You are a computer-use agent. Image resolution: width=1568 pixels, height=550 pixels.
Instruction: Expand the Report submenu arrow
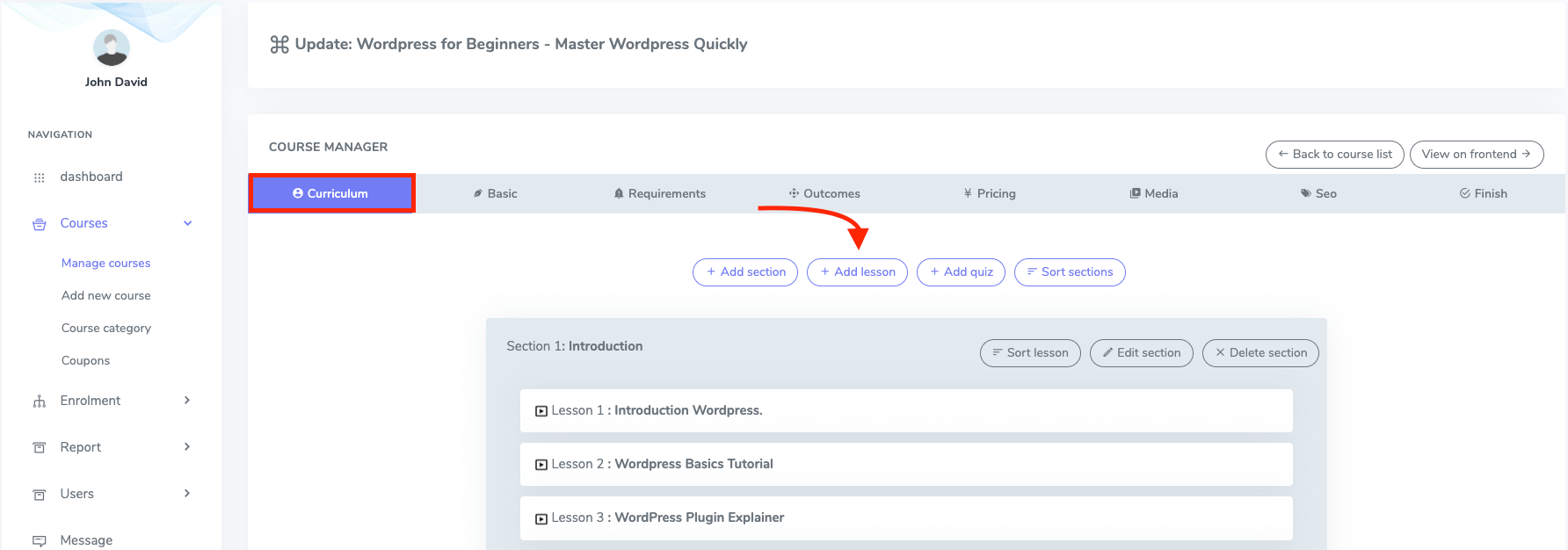(187, 447)
